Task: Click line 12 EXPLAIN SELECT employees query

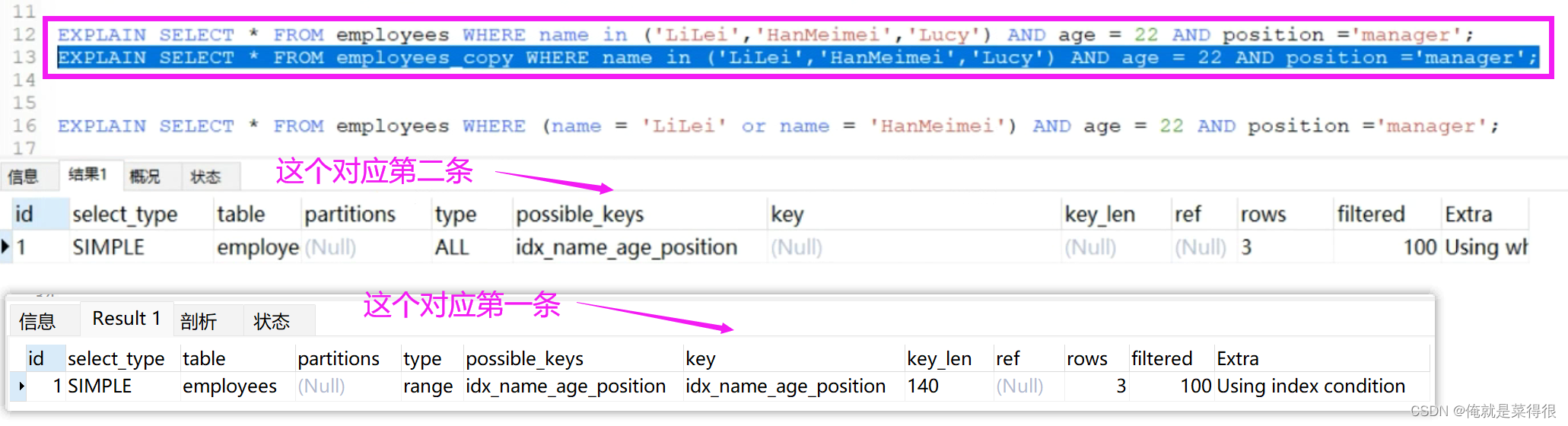Action: [x=765, y=35]
